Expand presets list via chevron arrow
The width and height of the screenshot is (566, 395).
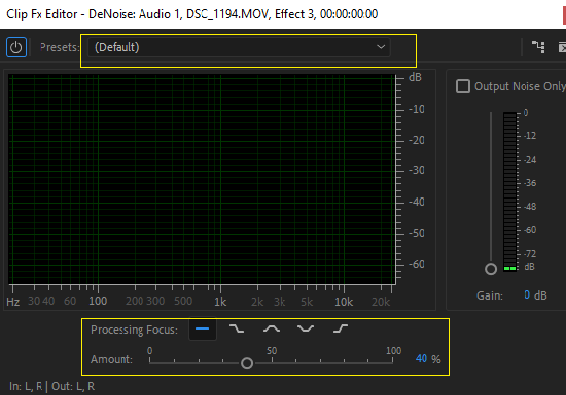point(381,47)
